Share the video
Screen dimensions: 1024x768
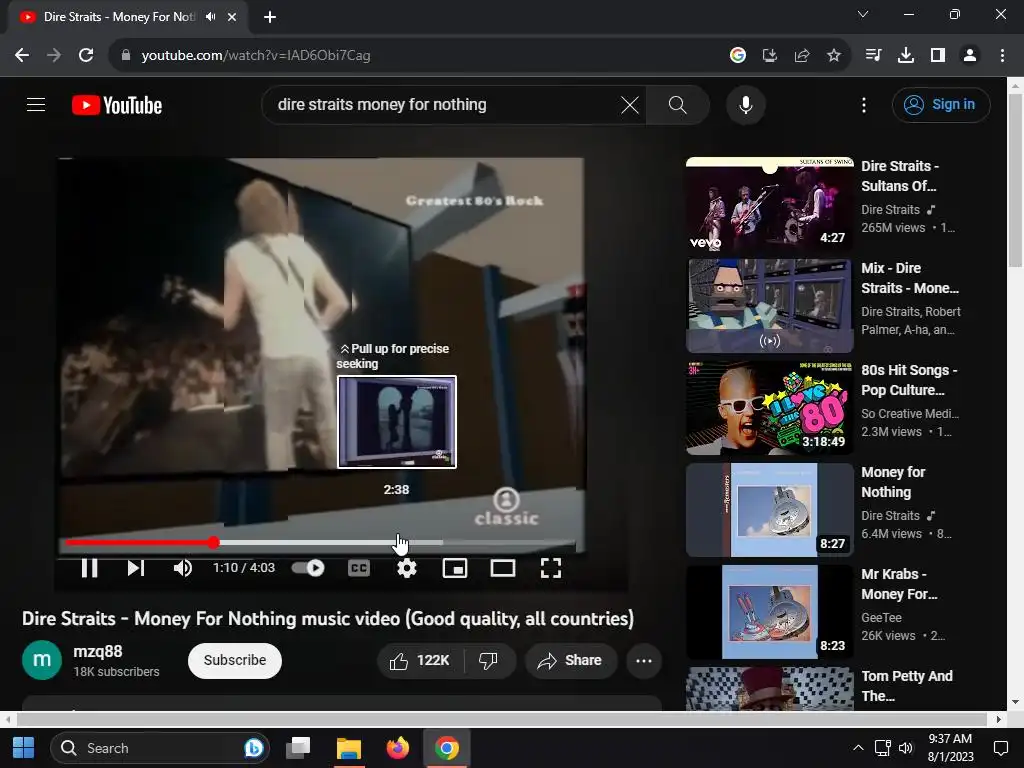pyautogui.click(x=569, y=661)
